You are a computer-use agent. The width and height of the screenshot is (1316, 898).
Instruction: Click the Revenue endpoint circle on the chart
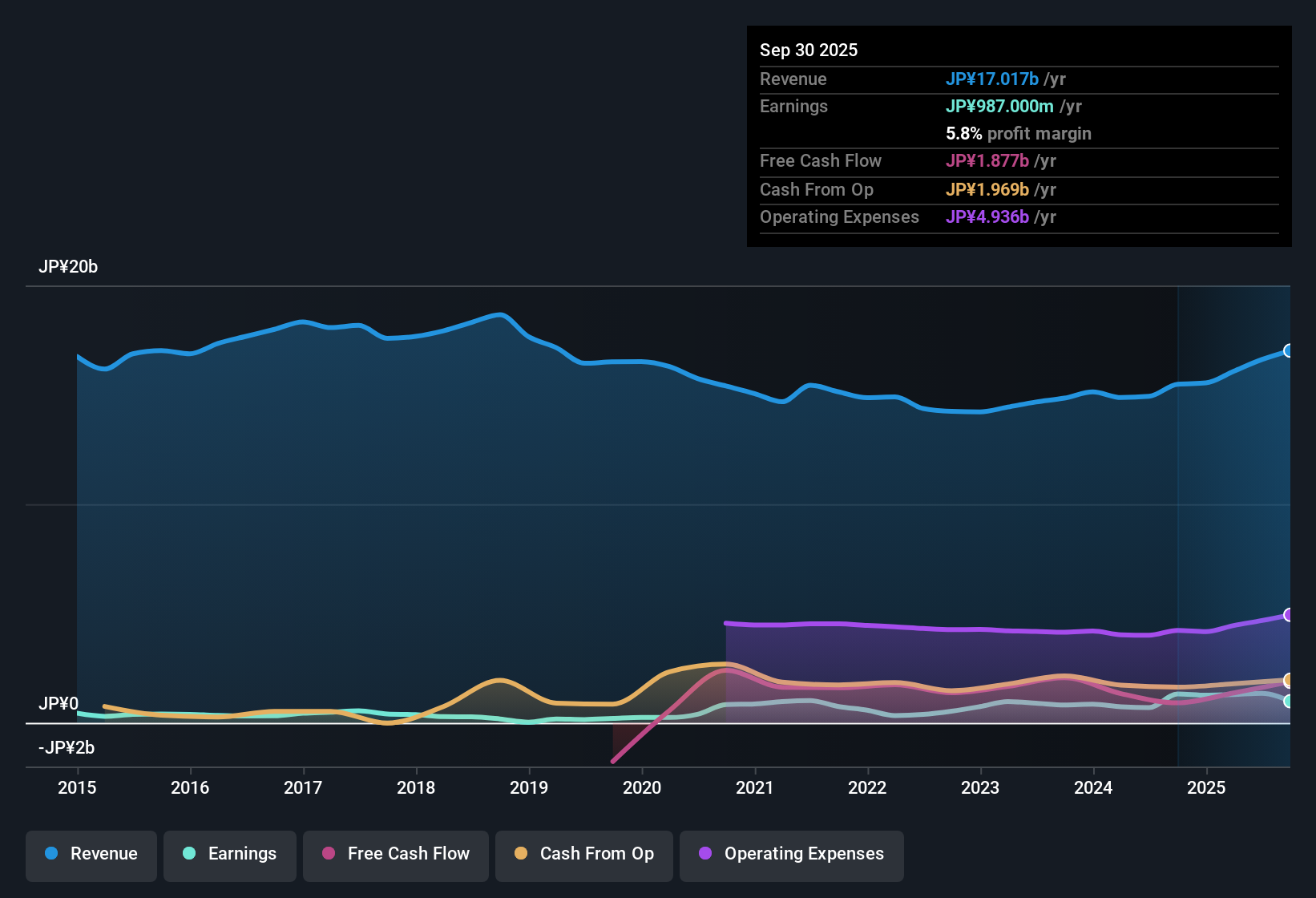tap(1289, 350)
